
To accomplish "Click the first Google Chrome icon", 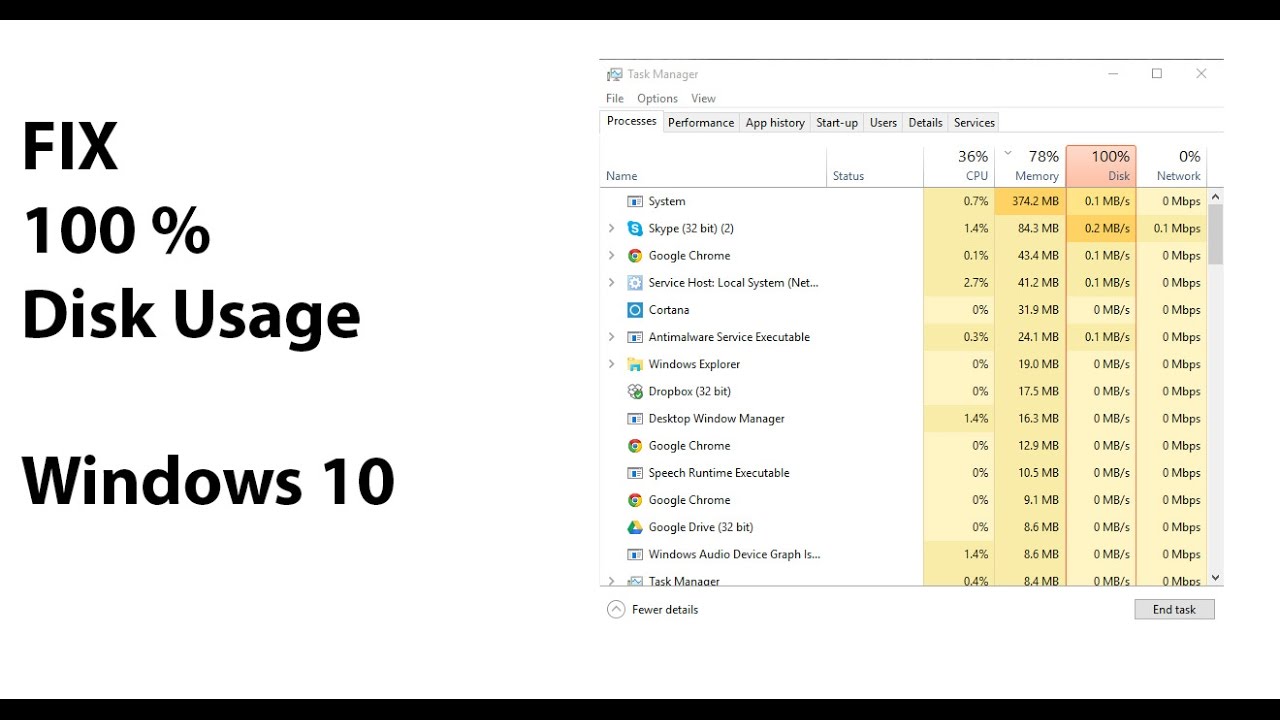I will 635,256.
